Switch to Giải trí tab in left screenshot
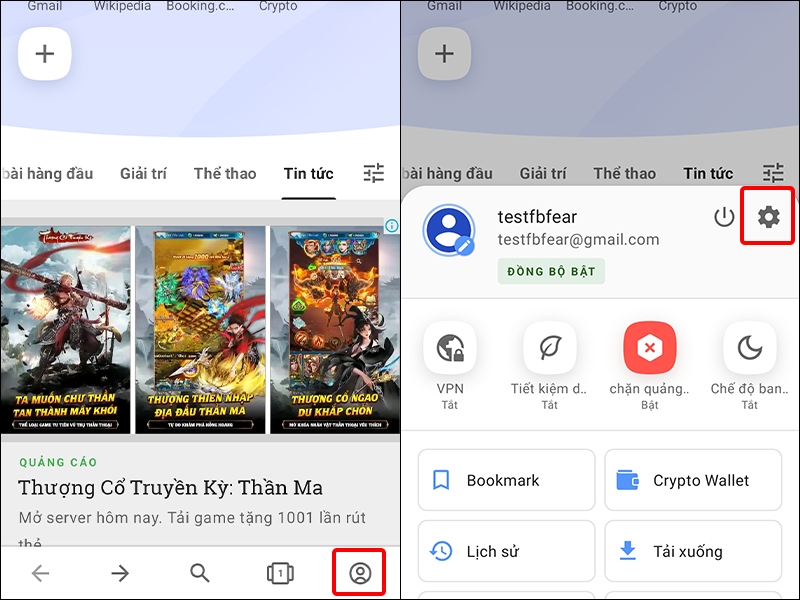Image resolution: width=800 pixels, height=600 pixels. click(143, 174)
